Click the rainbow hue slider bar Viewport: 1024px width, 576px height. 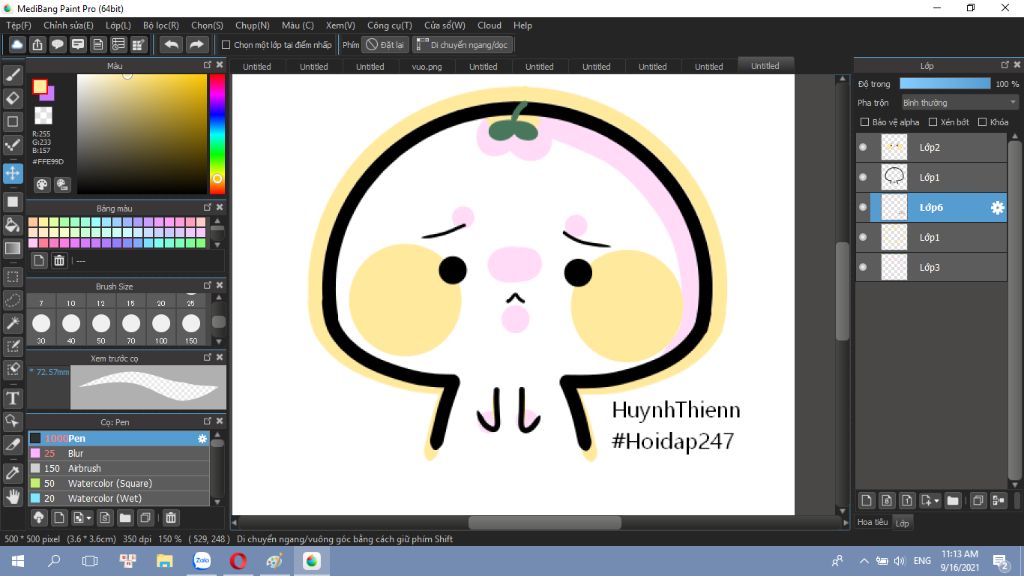(x=217, y=134)
